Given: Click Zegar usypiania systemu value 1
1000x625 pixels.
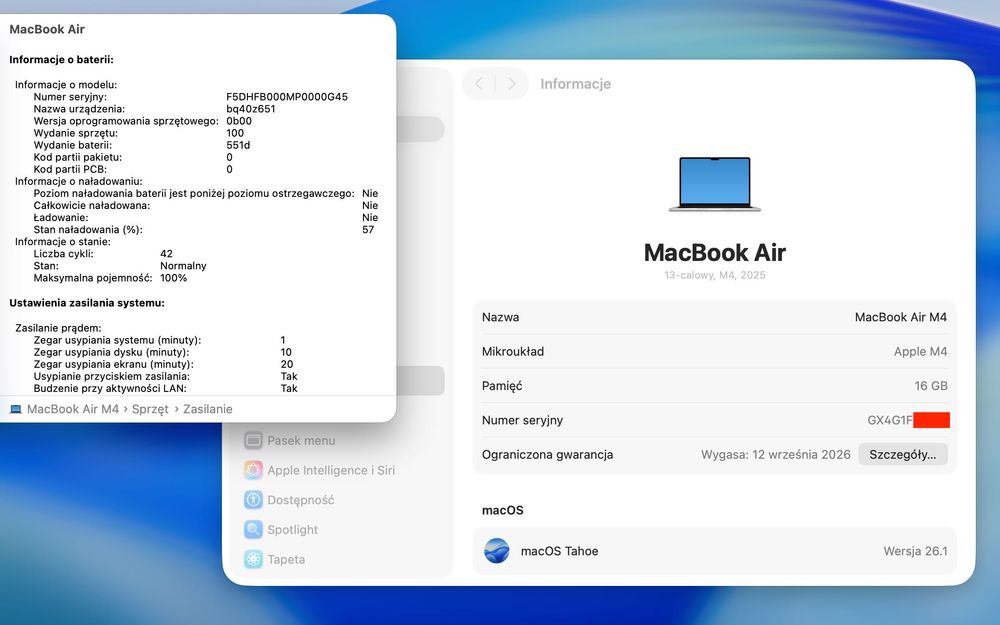Looking at the screenshot, I should point(283,340).
